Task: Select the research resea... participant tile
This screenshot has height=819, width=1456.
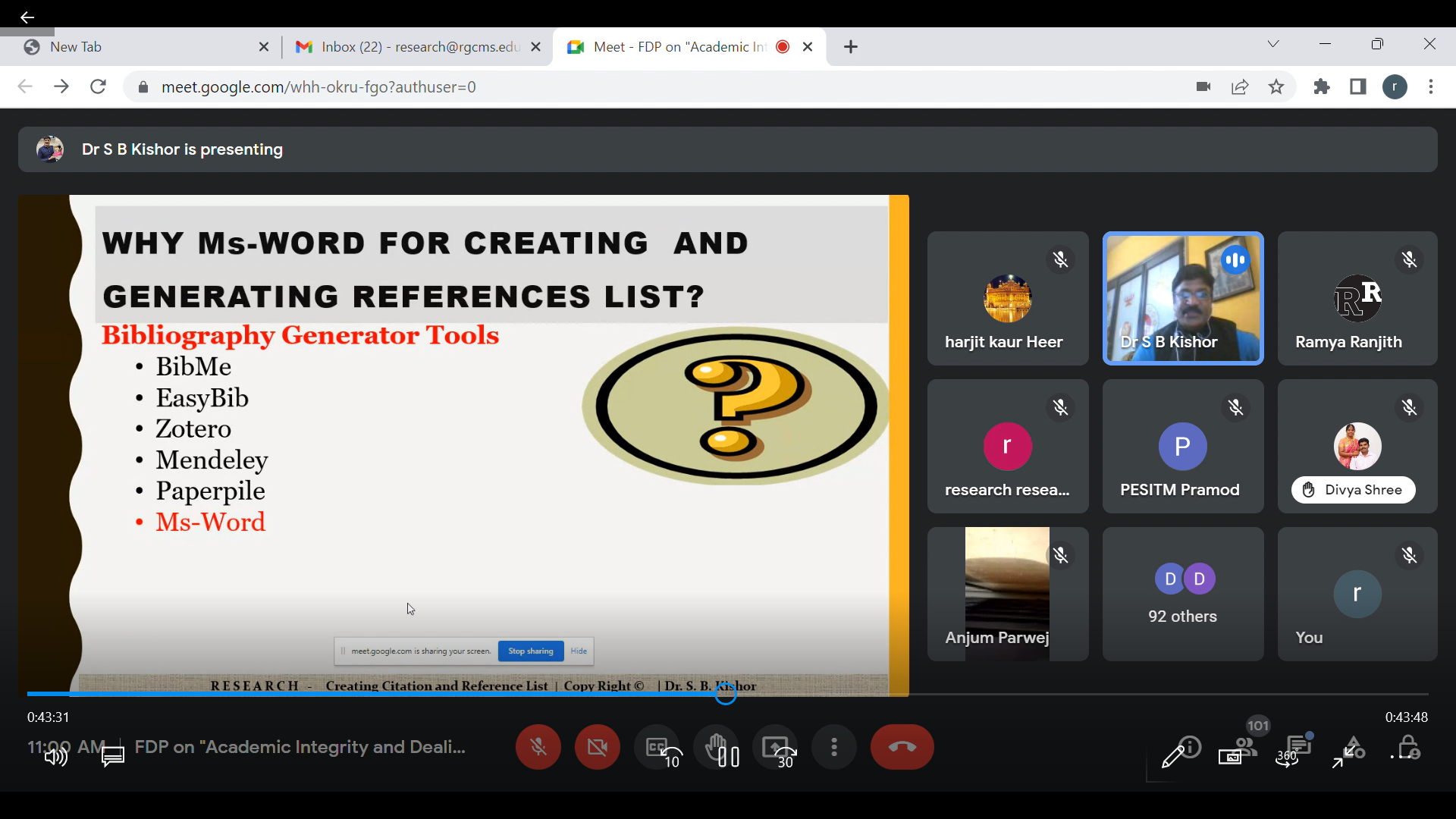Action: (1008, 446)
